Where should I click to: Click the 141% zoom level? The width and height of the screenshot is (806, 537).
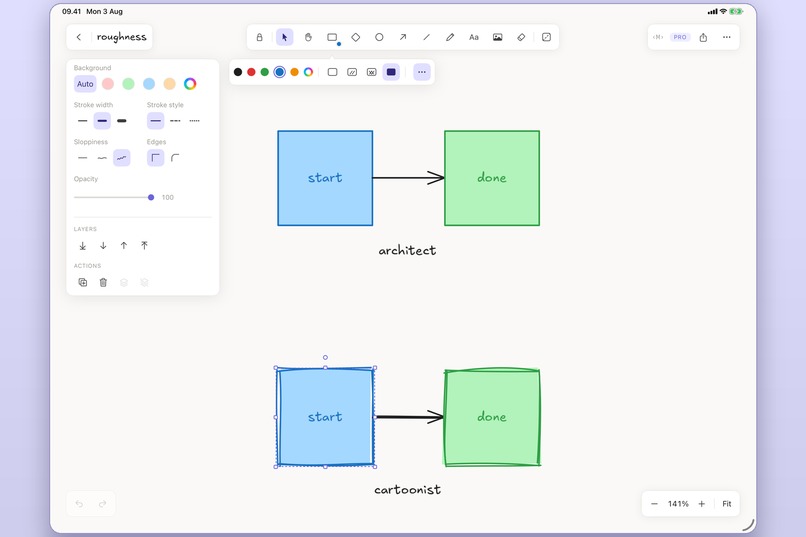click(678, 504)
